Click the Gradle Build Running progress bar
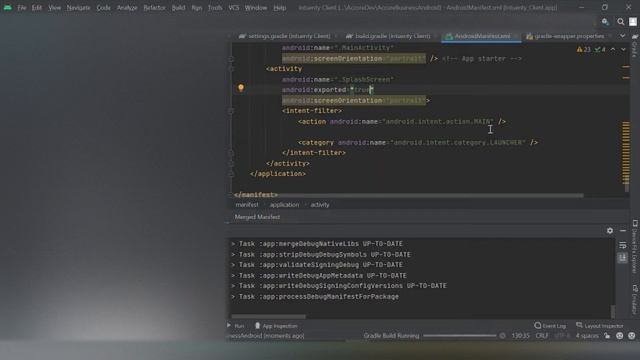Screen dimensions: 640x360 pyautogui.click(x=460, y=336)
